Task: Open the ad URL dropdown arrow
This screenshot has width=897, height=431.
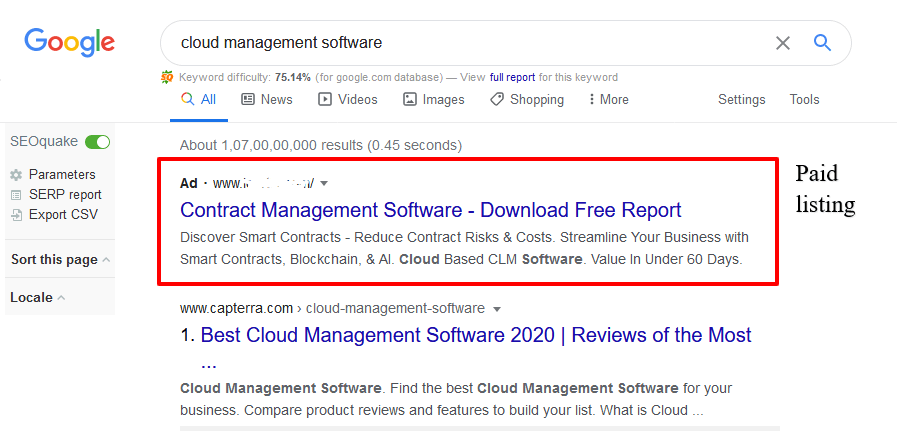Action: [324, 184]
